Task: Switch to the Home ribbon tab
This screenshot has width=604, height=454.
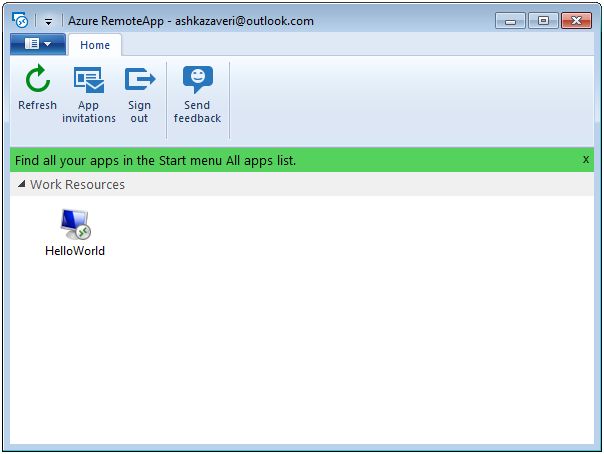Action: click(x=95, y=45)
